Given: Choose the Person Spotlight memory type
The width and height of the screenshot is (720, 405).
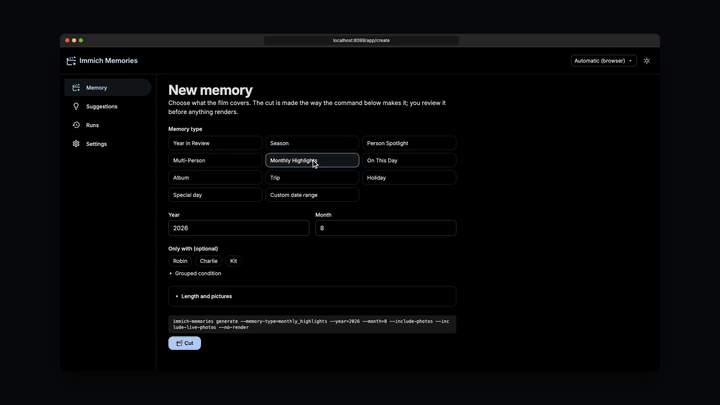Looking at the screenshot, I should pyautogui.click(x=409, y=143).
